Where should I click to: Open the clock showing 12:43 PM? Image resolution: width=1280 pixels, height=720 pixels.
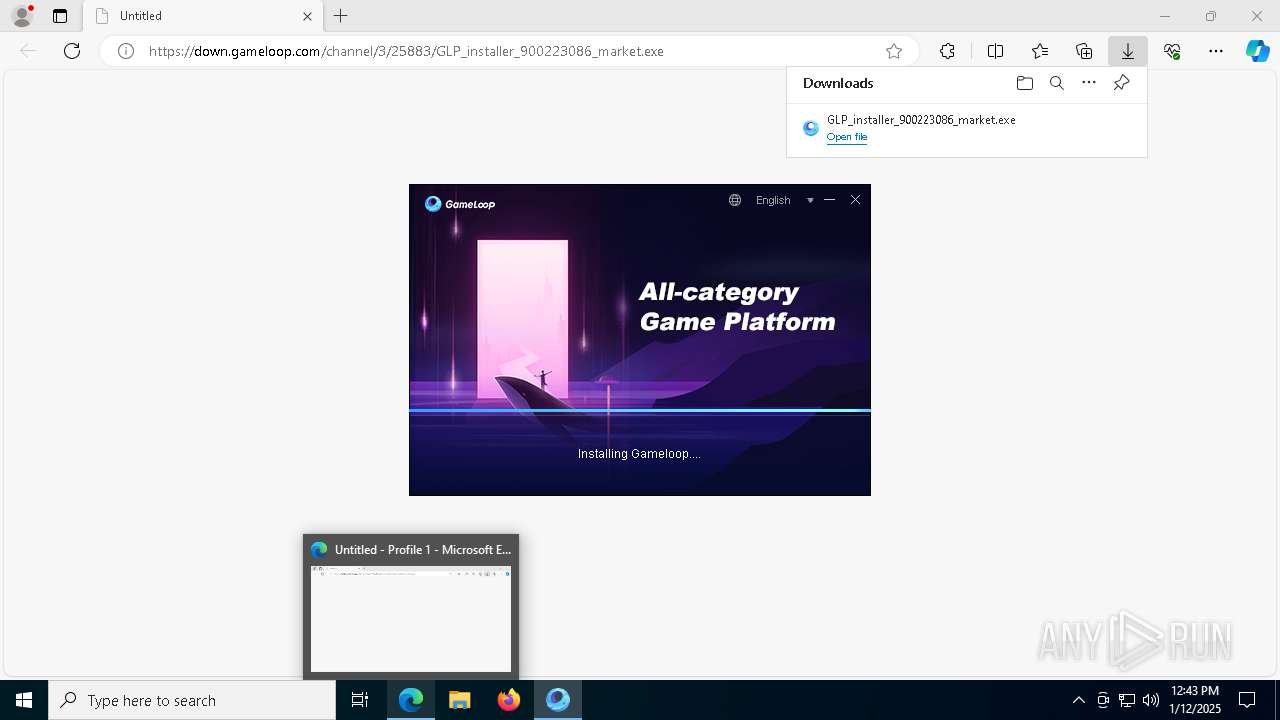pos(1195,700)
